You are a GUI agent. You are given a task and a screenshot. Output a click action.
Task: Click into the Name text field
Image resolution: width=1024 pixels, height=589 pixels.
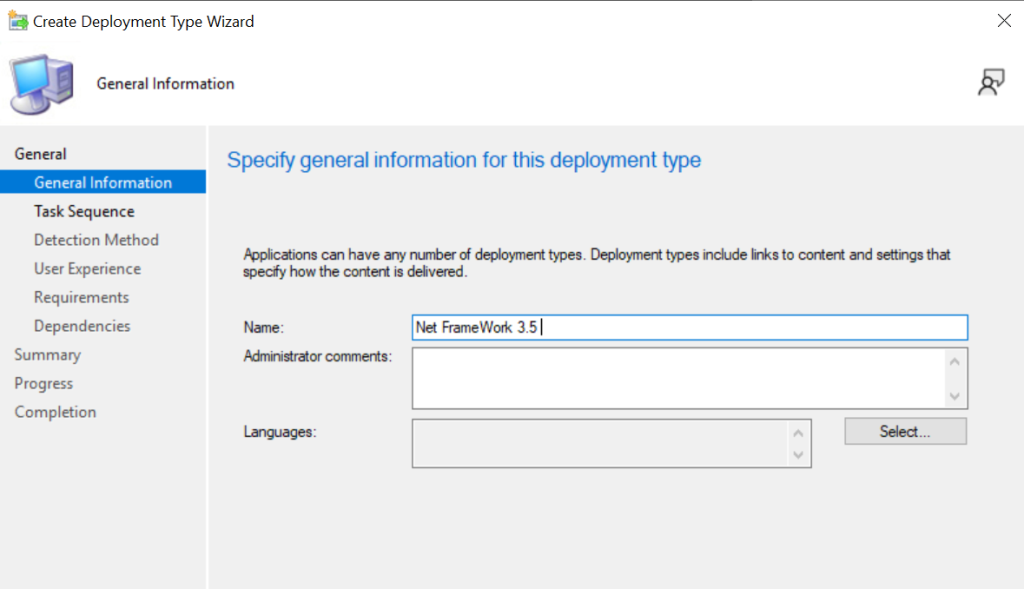point(690,327)
